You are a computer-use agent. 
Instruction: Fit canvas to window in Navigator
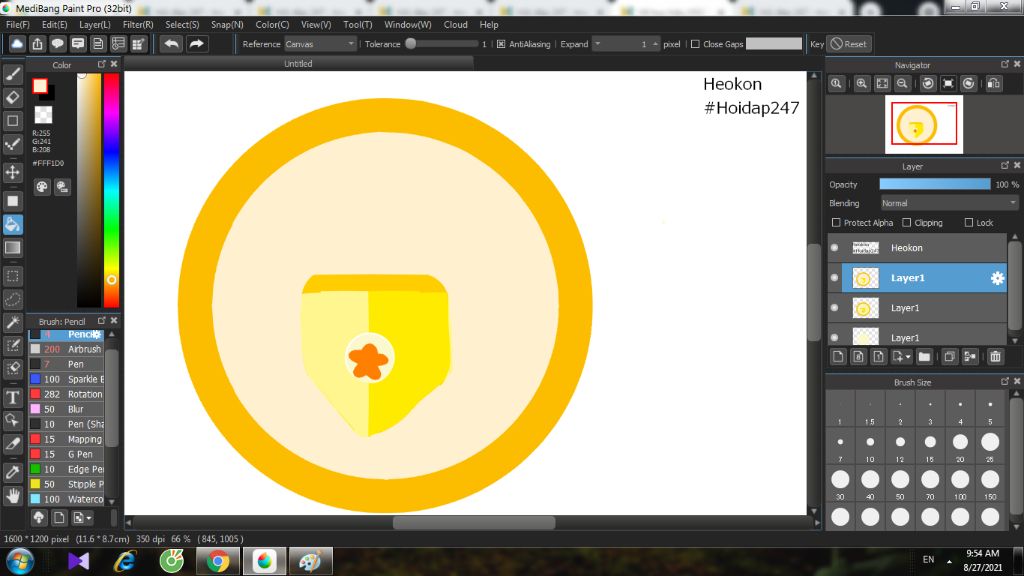(x=882, y=84)
